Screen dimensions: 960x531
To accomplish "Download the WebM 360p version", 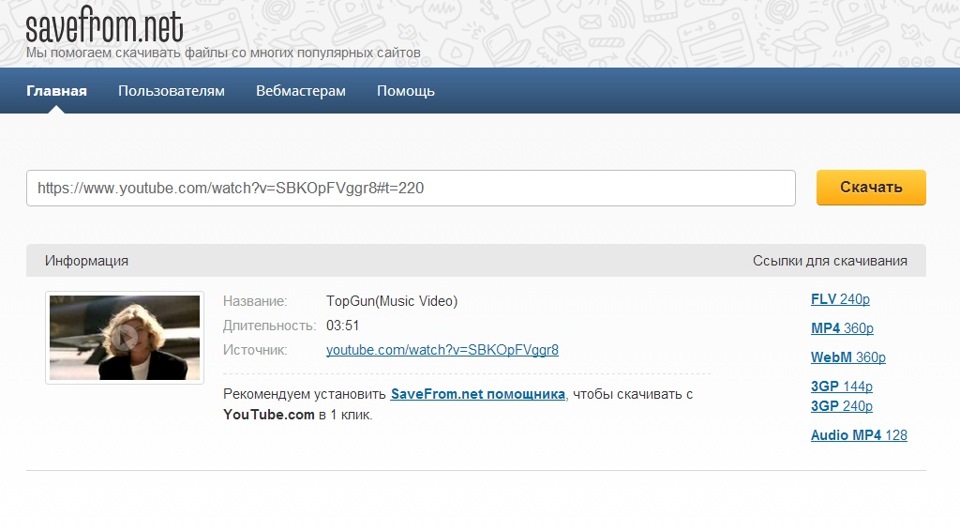I will point(848,357).
